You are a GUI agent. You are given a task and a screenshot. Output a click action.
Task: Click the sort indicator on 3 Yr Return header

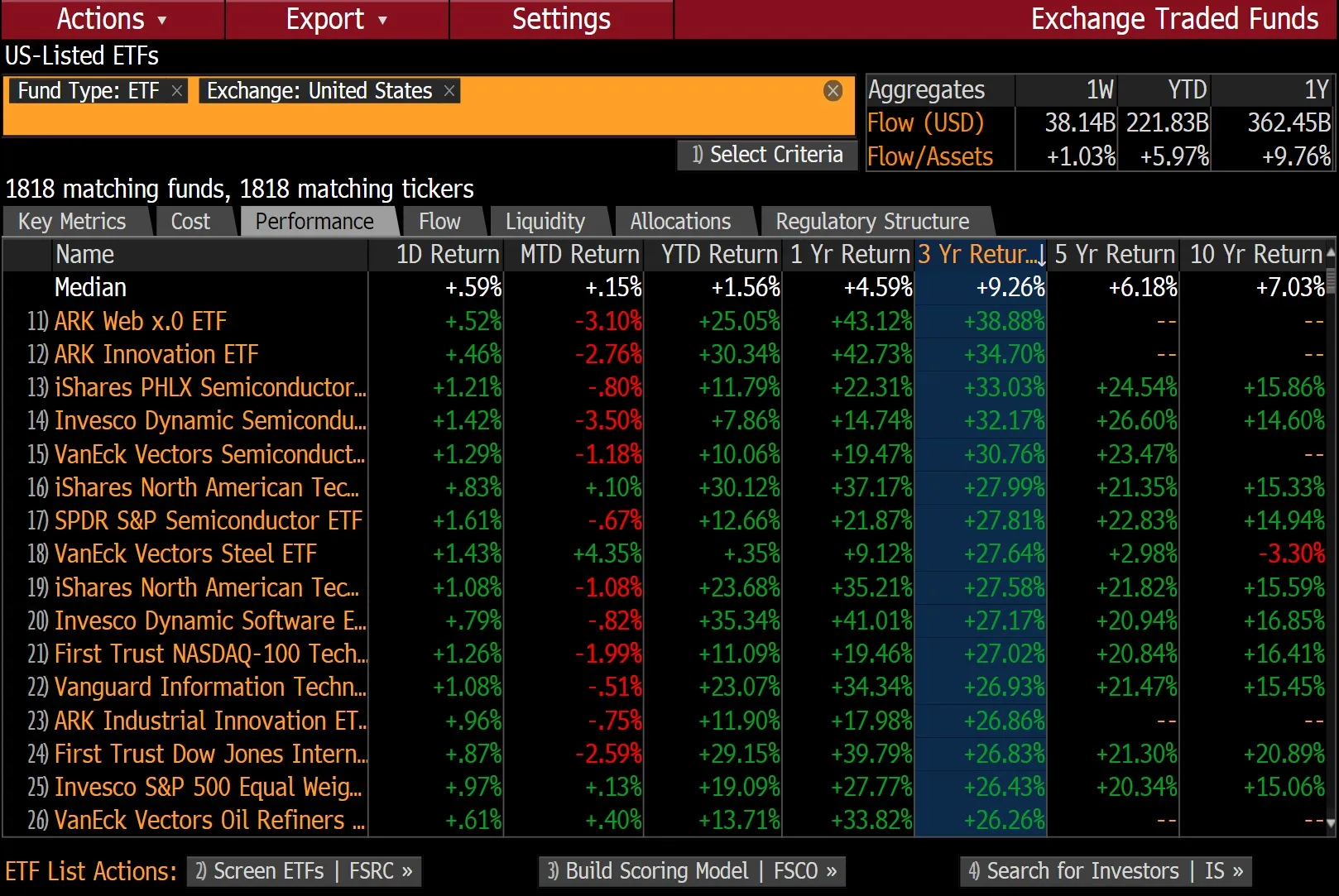1040,255
